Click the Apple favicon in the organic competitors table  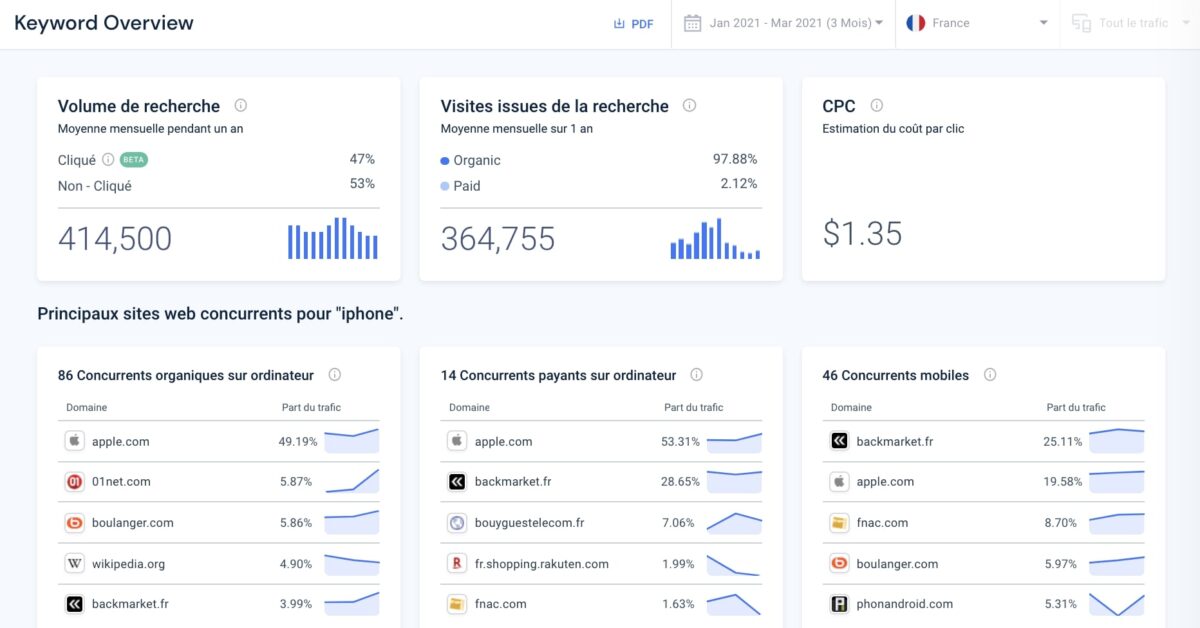click(74, 441)
